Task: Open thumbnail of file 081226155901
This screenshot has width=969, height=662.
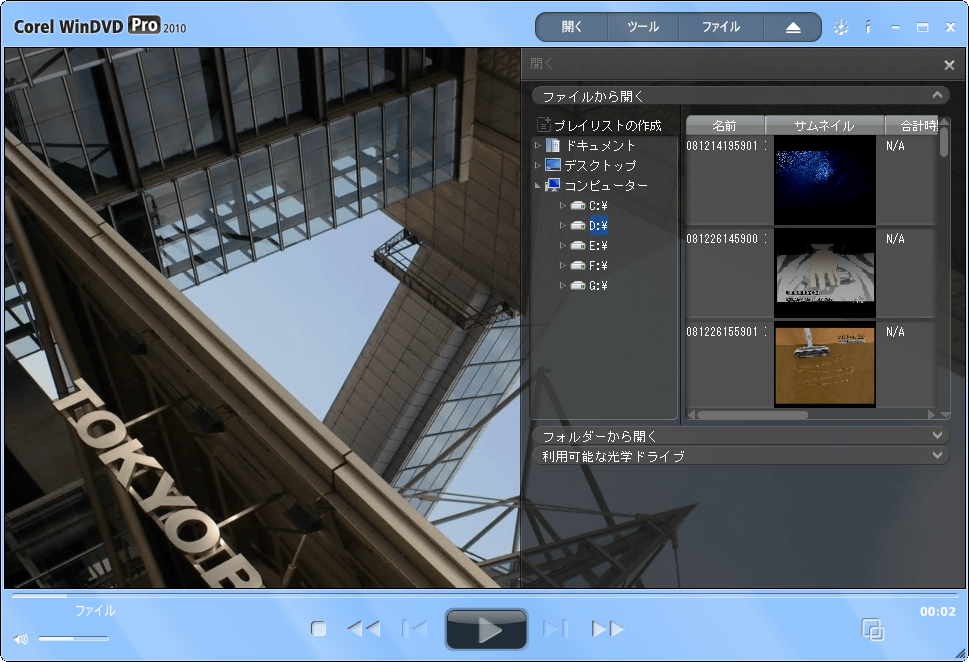Action: click(824, 366)
